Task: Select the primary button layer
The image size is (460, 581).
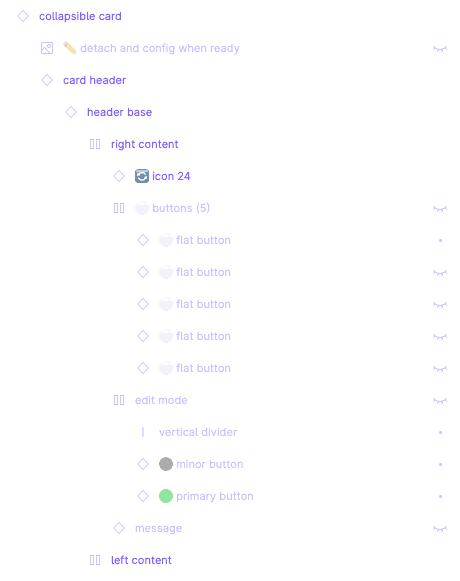Action: click(x=215, y=496)
